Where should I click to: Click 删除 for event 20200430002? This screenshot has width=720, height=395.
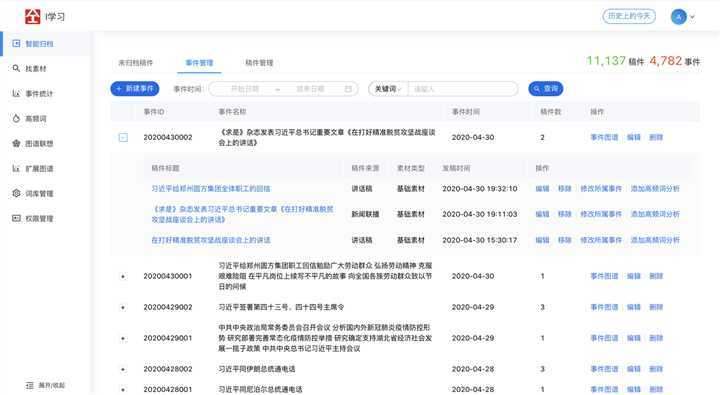(x=656, y=137)
